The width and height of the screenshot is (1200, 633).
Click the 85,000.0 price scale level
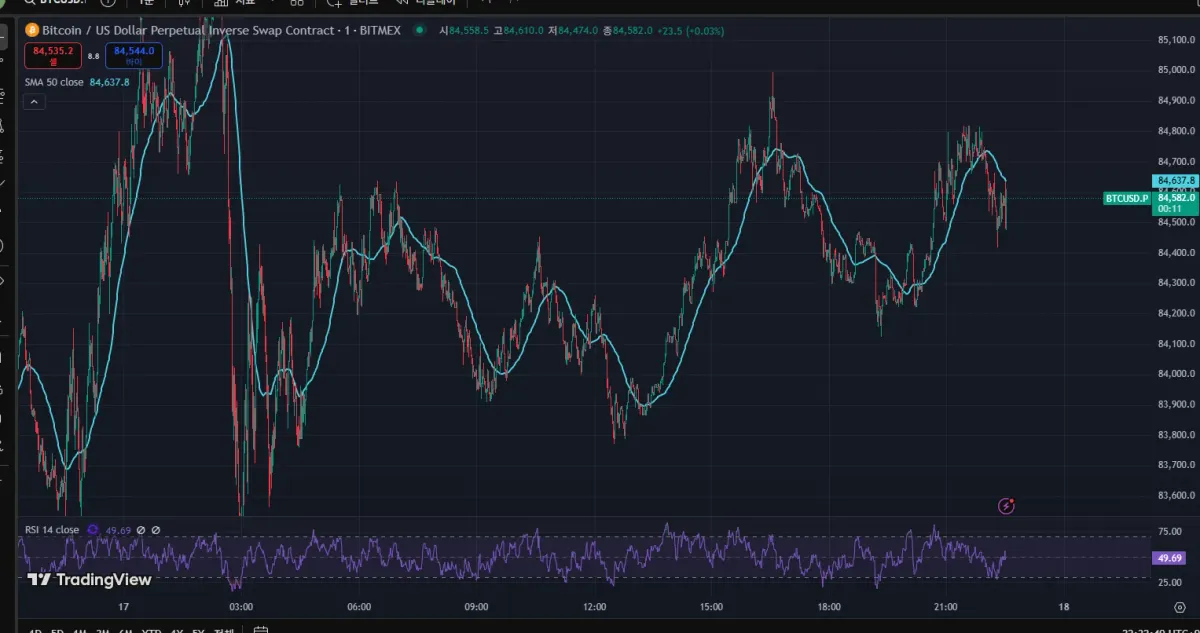[x=1177, y=70]
